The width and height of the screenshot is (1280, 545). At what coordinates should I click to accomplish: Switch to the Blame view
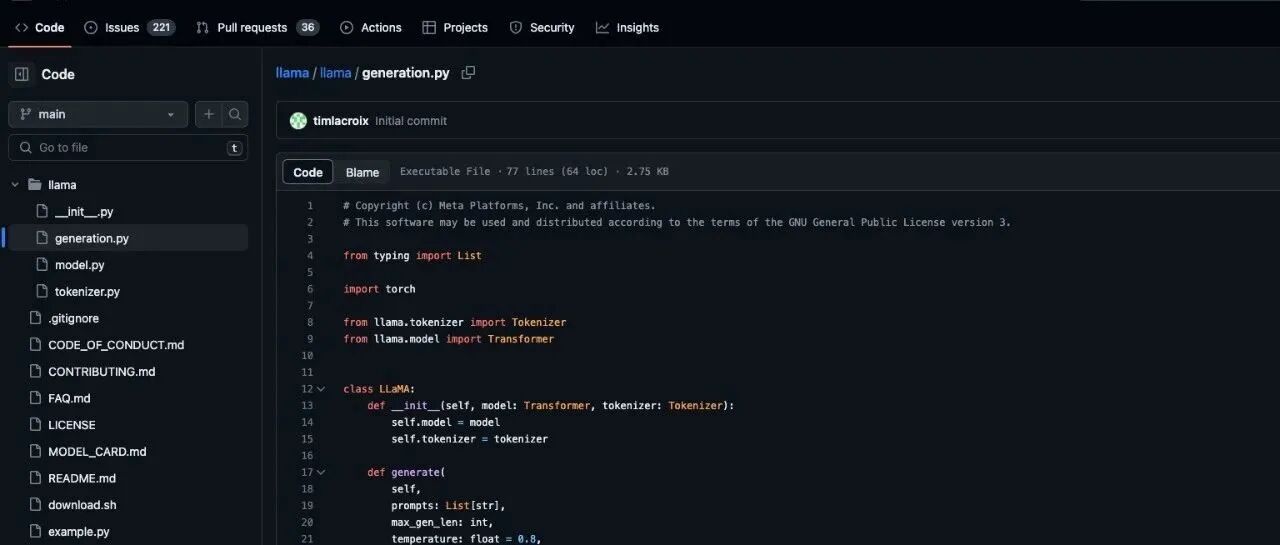[362, 172]
